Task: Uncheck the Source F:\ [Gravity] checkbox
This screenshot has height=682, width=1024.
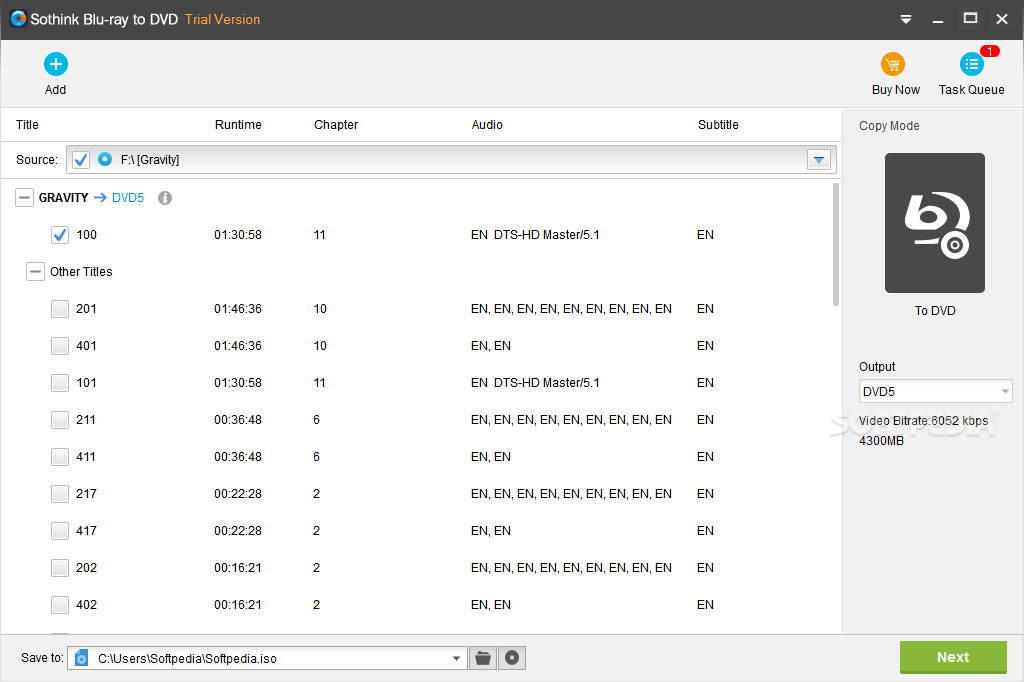Action: [81, 159]
